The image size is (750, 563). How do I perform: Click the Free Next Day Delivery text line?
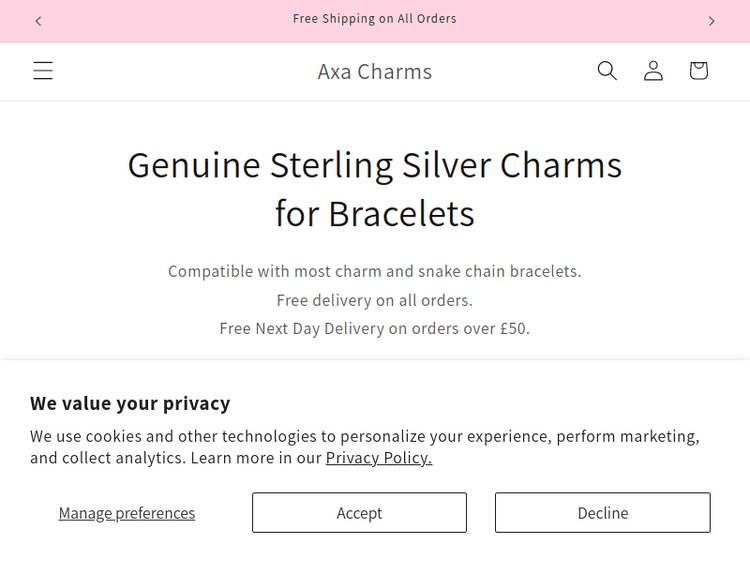click(375, 328)
